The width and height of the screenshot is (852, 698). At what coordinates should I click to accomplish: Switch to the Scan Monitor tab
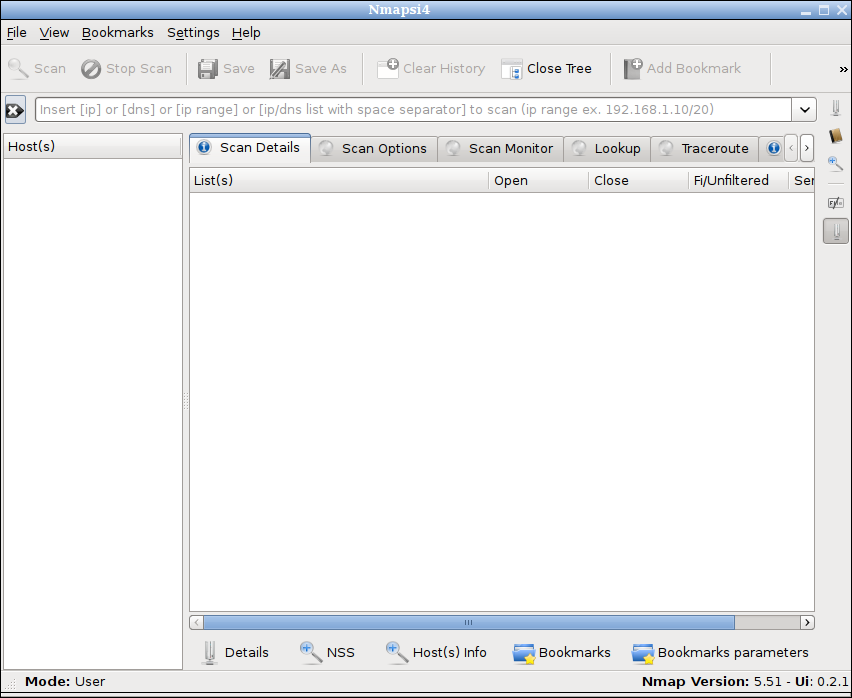(x=500, y=149)
